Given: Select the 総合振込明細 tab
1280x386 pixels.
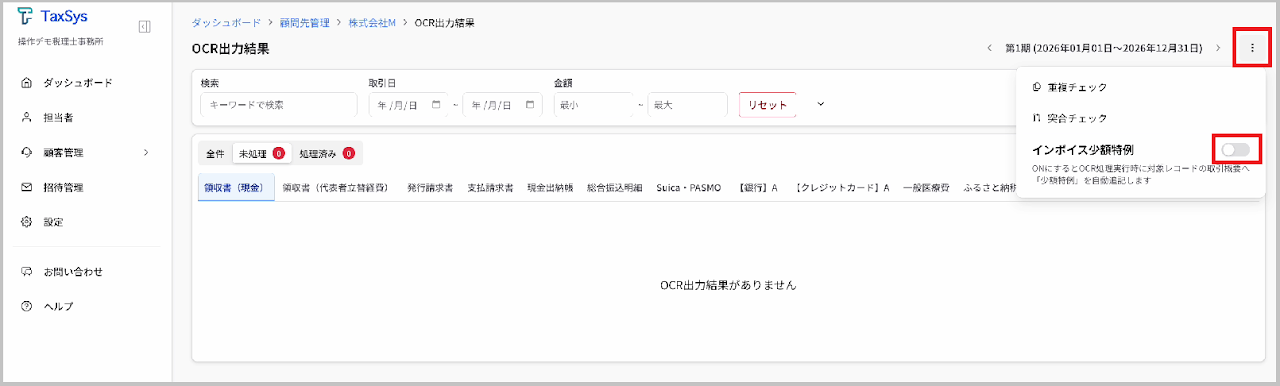Looking at the screenshot, I should pyautogui.click(x=615, y=187).
